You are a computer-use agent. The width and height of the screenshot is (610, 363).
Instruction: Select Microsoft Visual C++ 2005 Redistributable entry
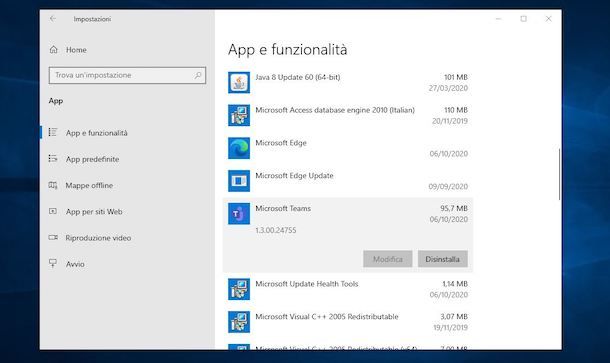[x=327, y=316]
